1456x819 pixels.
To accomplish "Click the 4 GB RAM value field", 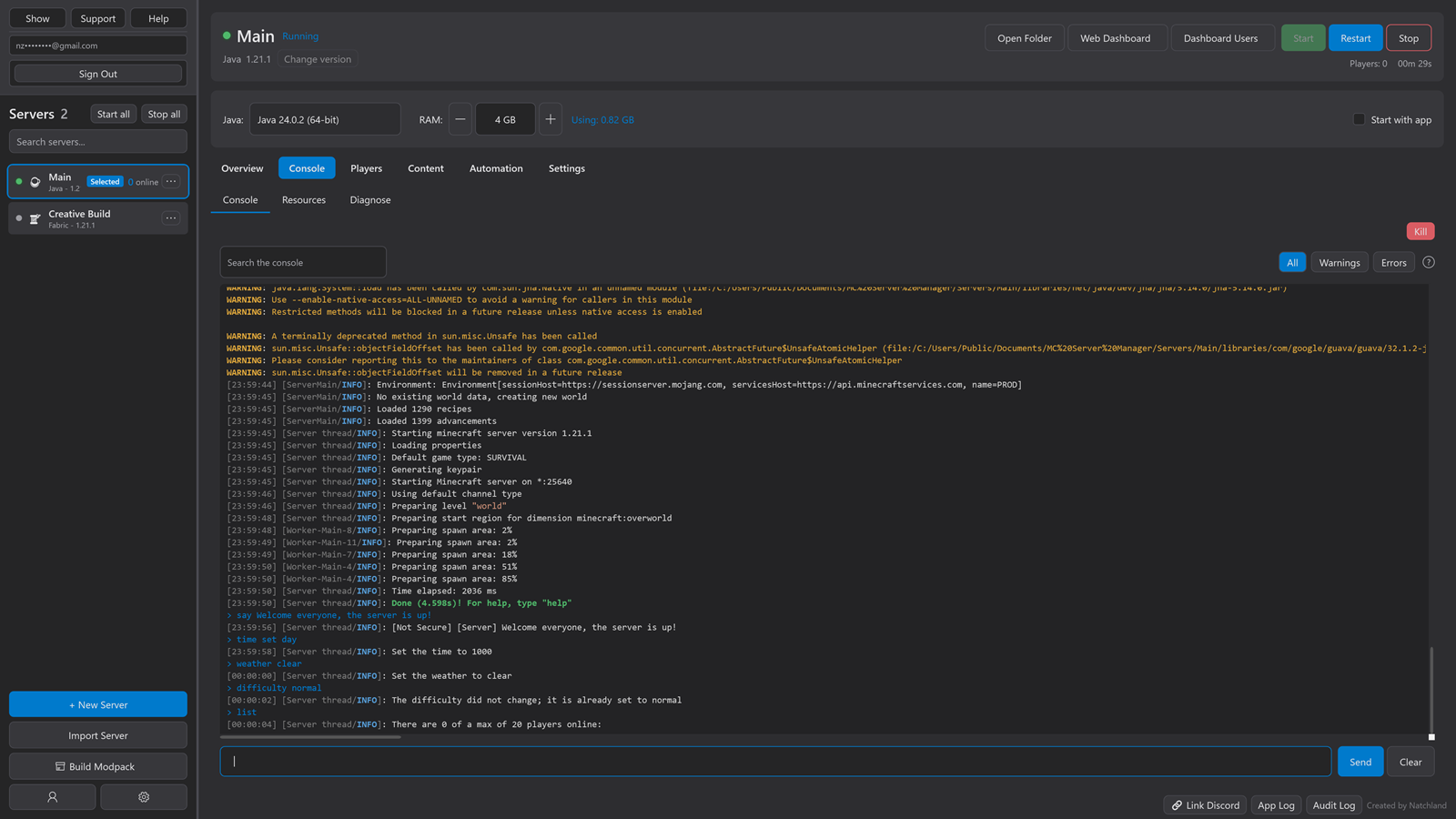I will point(505,119).
